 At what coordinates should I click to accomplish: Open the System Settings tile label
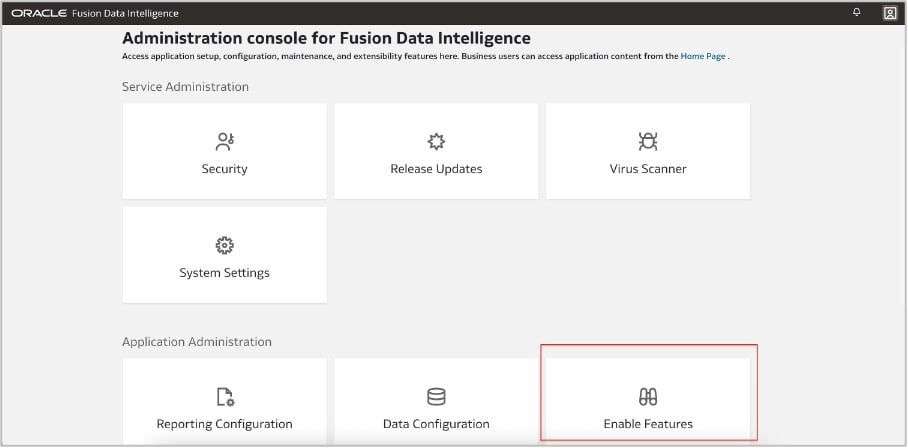[224, 272]
